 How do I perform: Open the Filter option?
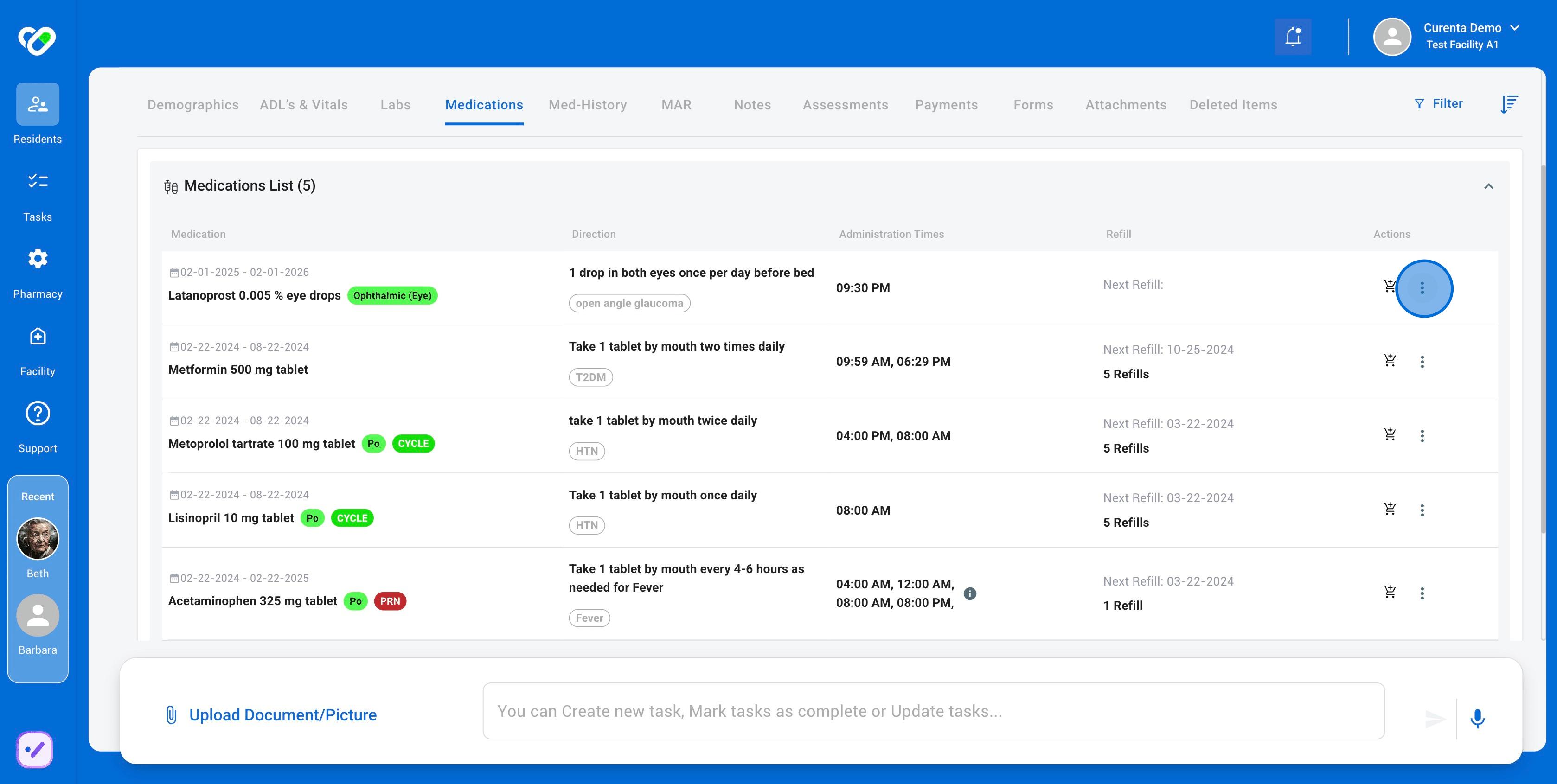point(1438,104)
